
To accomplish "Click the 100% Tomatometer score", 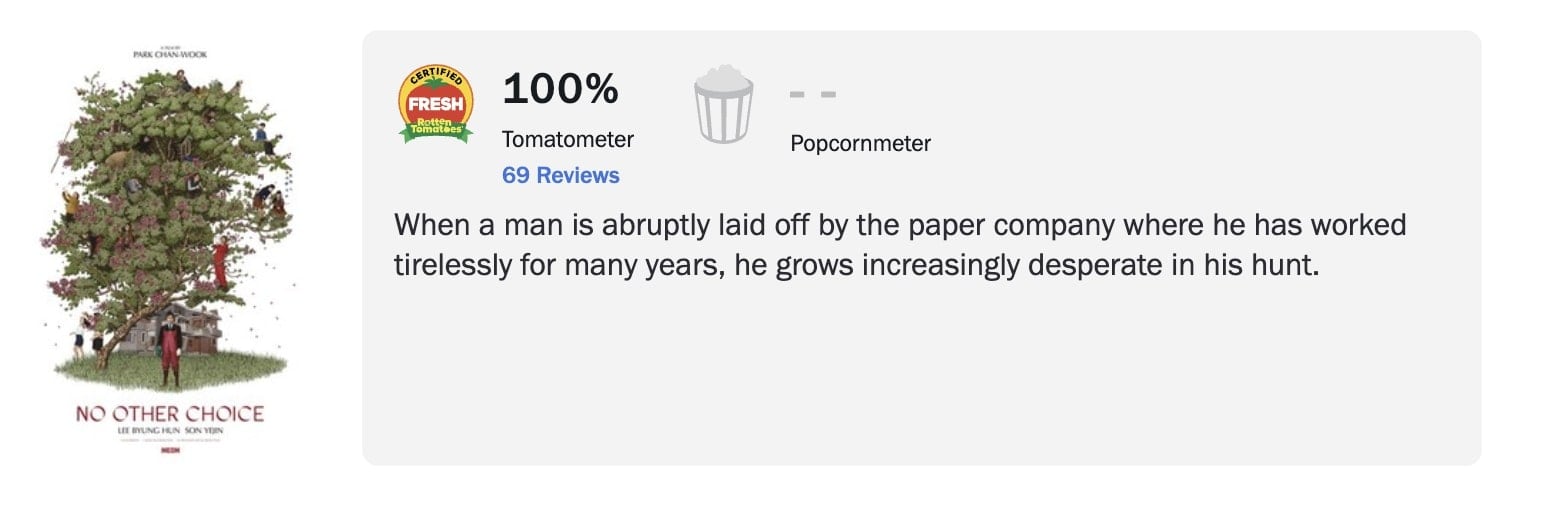I will [560, 90].
